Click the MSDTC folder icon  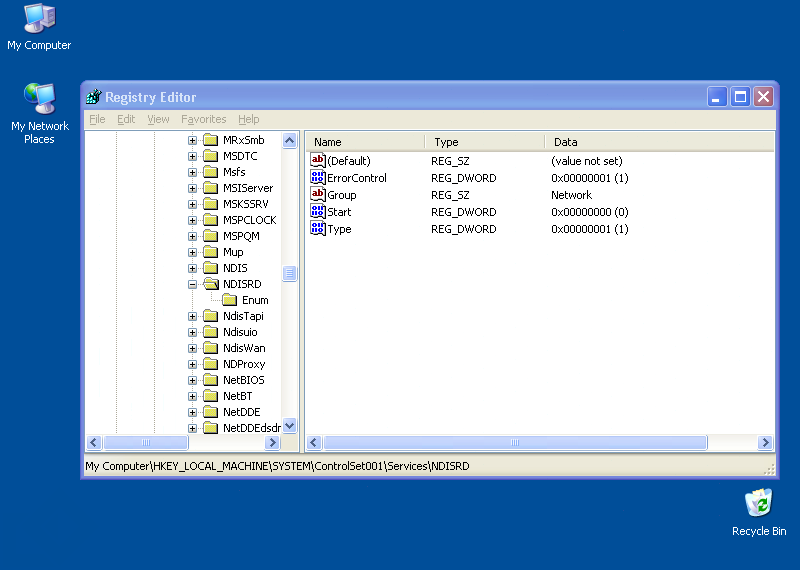click(211, 156)
